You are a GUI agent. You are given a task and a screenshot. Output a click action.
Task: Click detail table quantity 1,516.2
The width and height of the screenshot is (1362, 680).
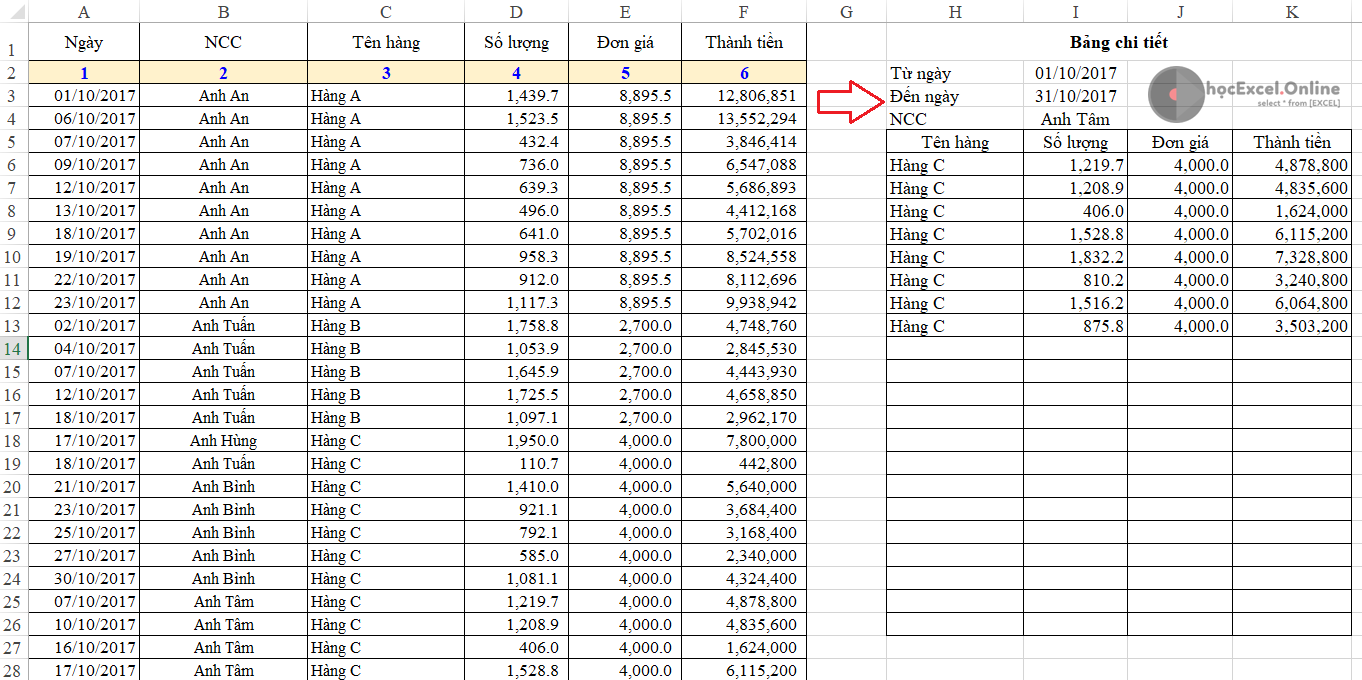(x=1076, y=303)
